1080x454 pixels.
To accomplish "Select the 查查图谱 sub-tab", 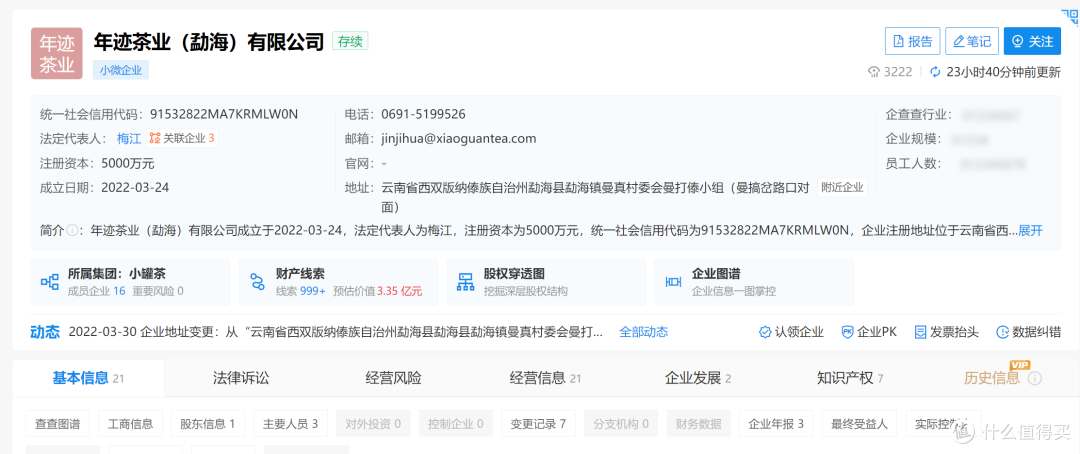I will pos(58,424).
